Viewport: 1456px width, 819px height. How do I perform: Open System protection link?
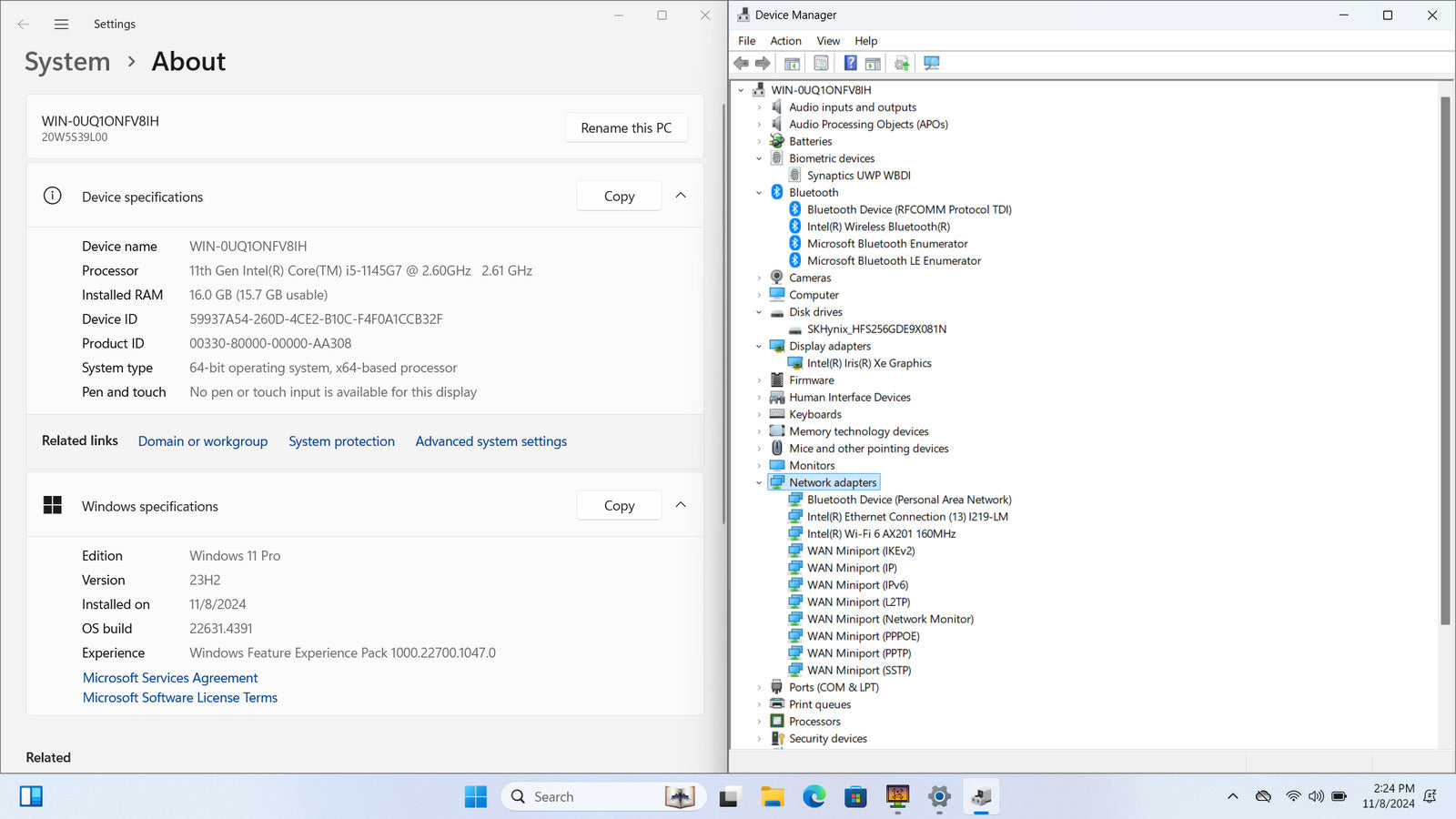[341, 441]
